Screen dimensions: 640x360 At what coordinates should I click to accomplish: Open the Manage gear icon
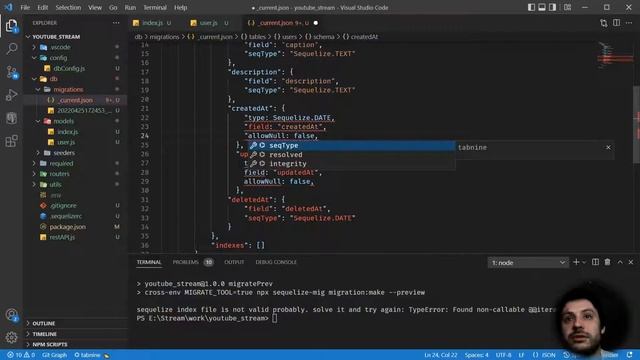11,337
